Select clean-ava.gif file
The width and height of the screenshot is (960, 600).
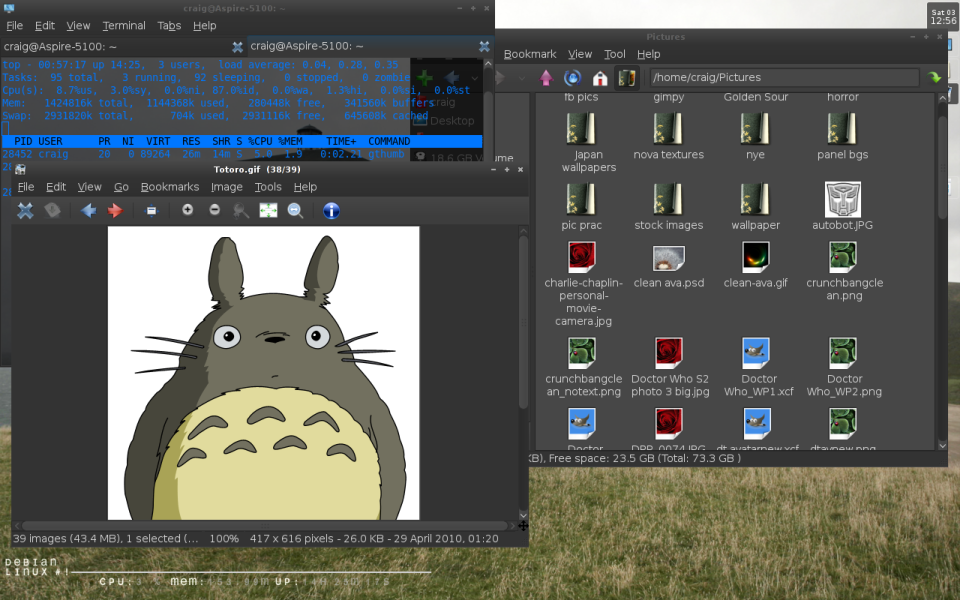point(755,257)
